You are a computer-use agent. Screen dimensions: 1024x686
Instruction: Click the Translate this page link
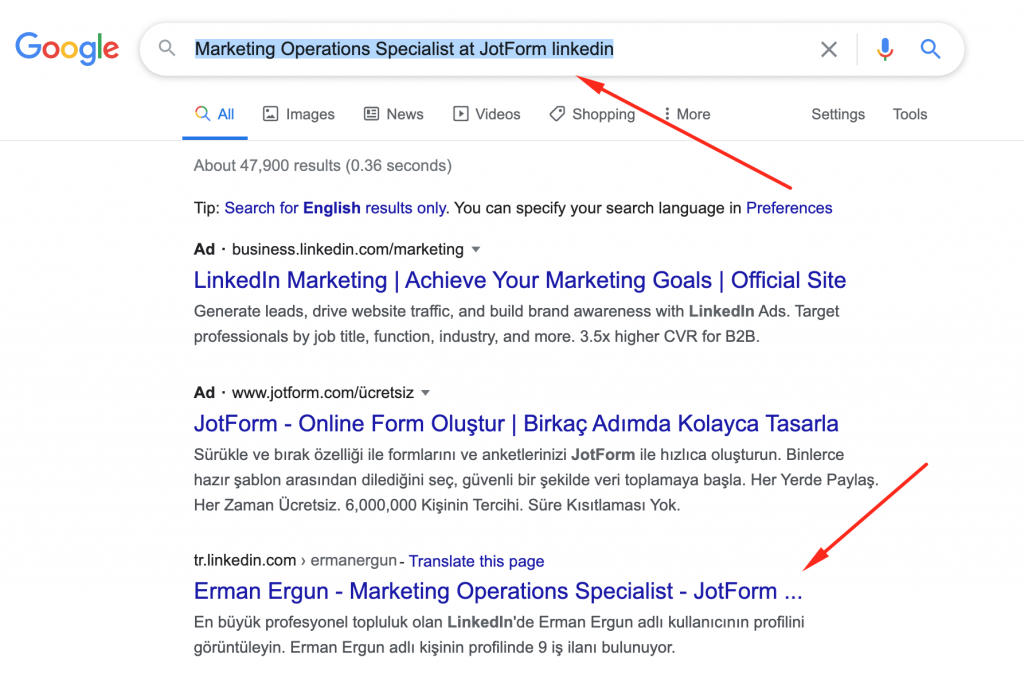pos(477,561)
